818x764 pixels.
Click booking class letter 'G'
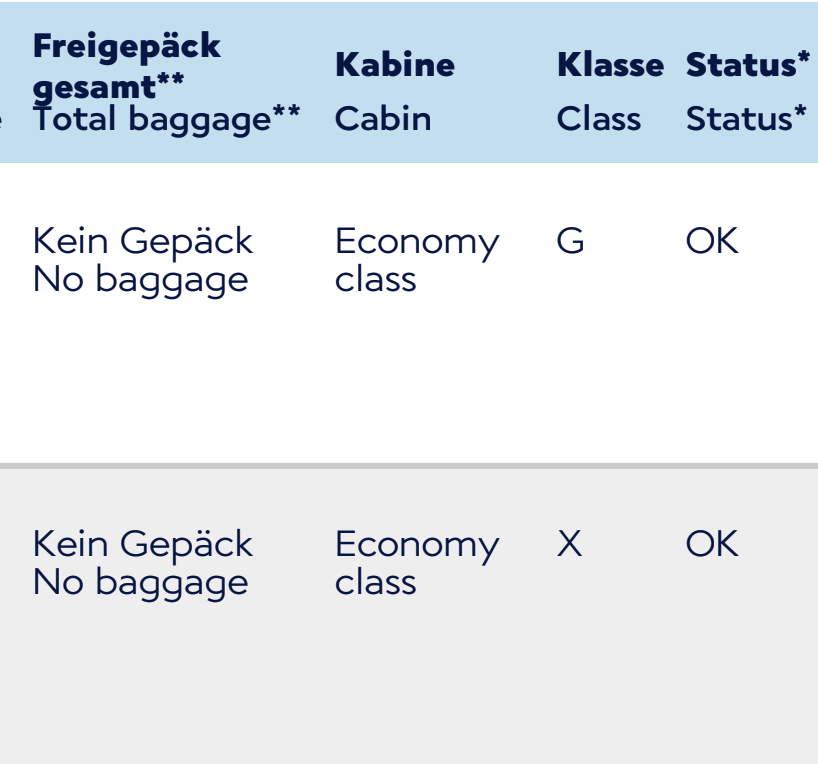[x=570, y=241]
